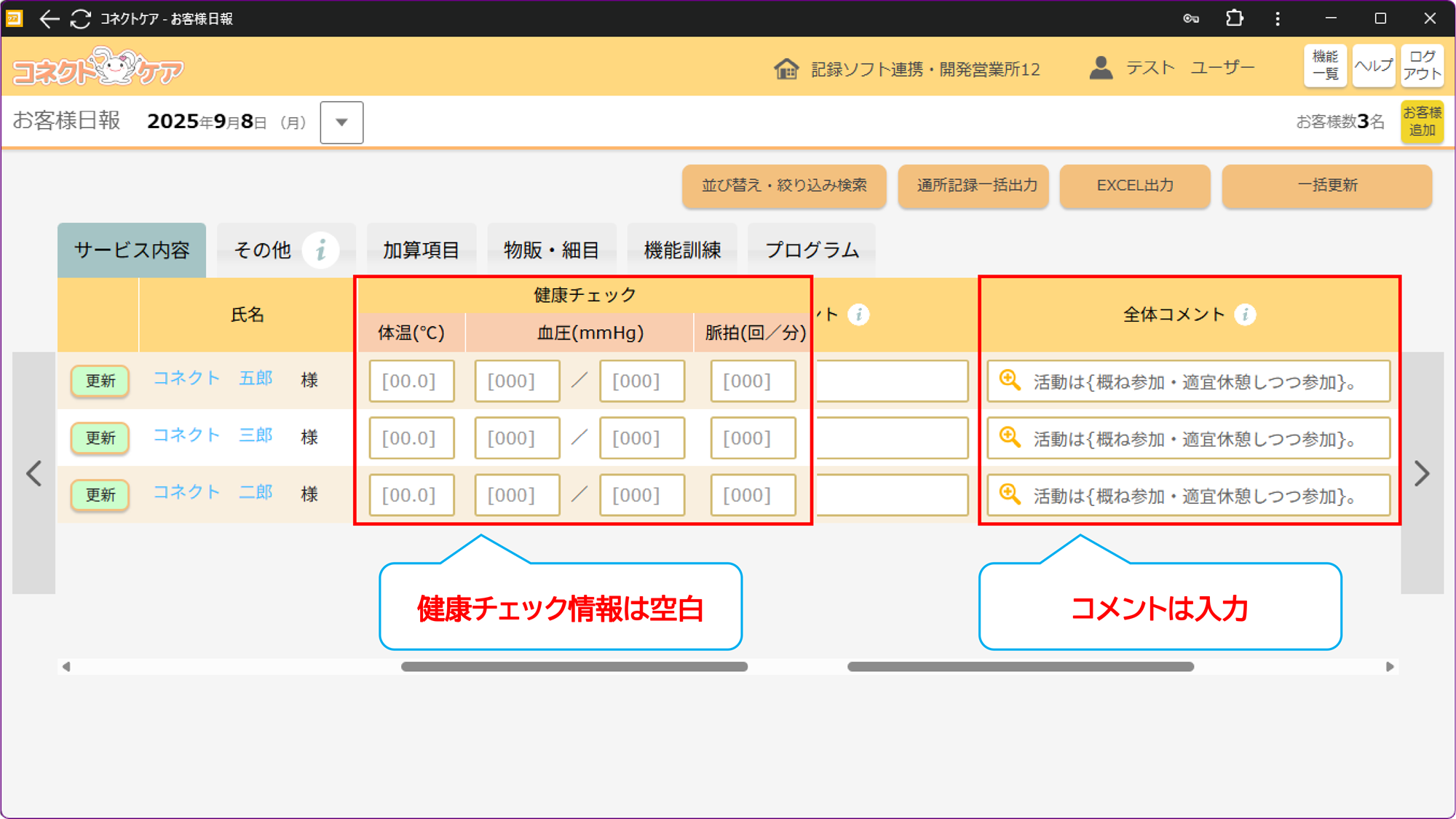Screen dimensions: 1456x819
Task: Click the left horizontal scrollbar thumb
Action: click(574, 667)
